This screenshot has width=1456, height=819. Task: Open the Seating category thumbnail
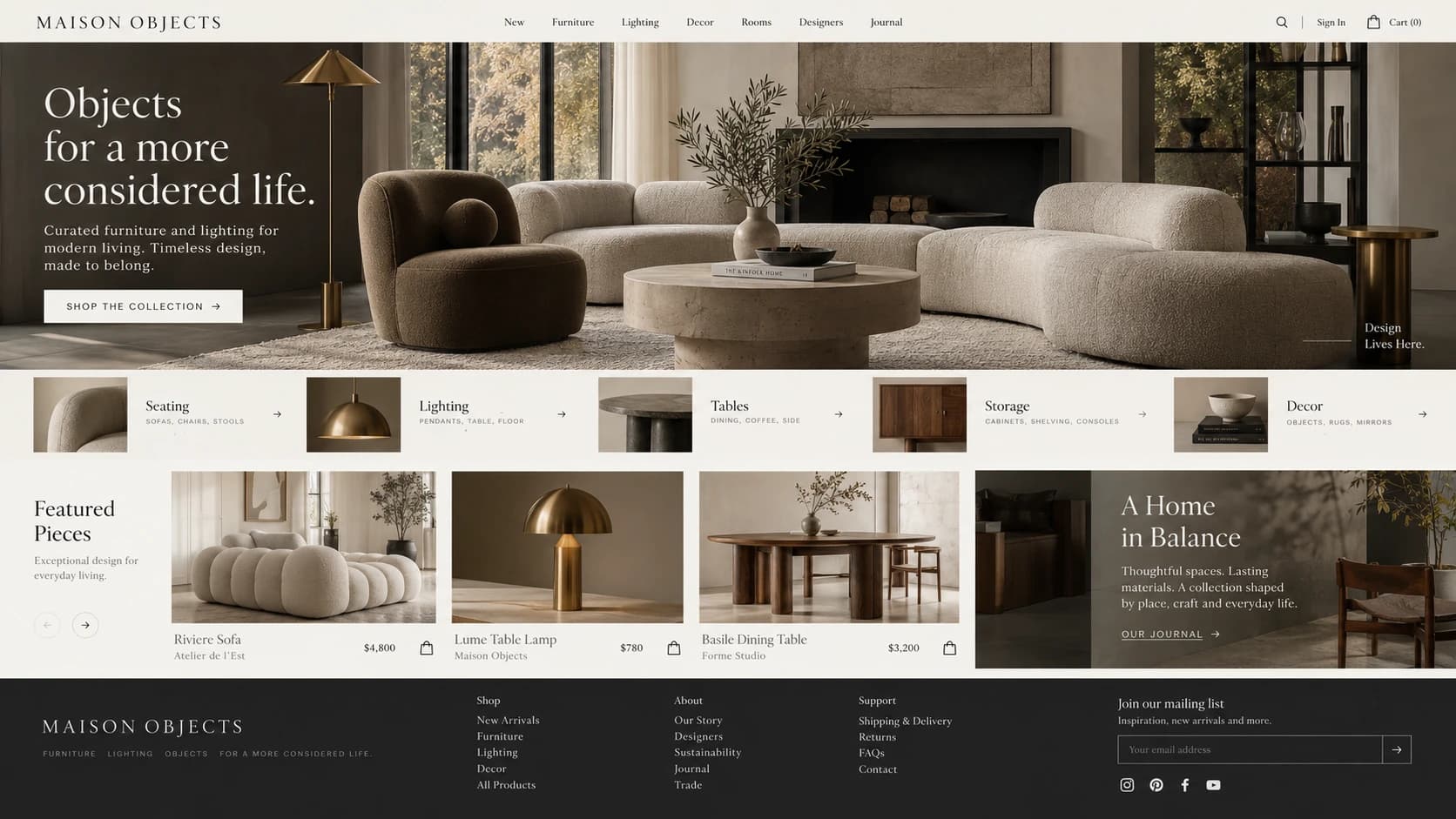(x=80, y=414)
